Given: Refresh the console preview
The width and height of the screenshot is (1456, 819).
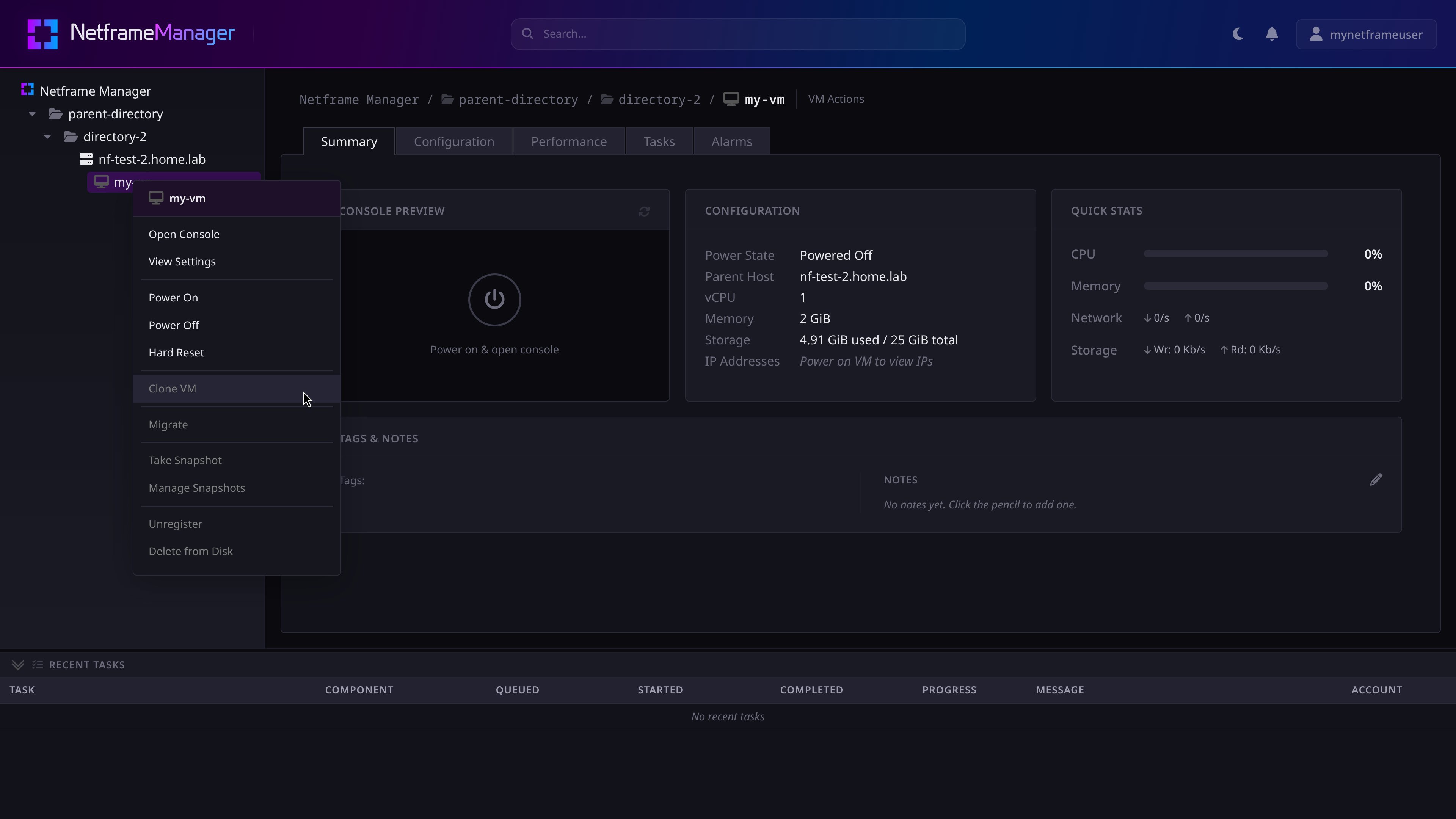Looking at the screenshot, I should [x=644, y=212].
